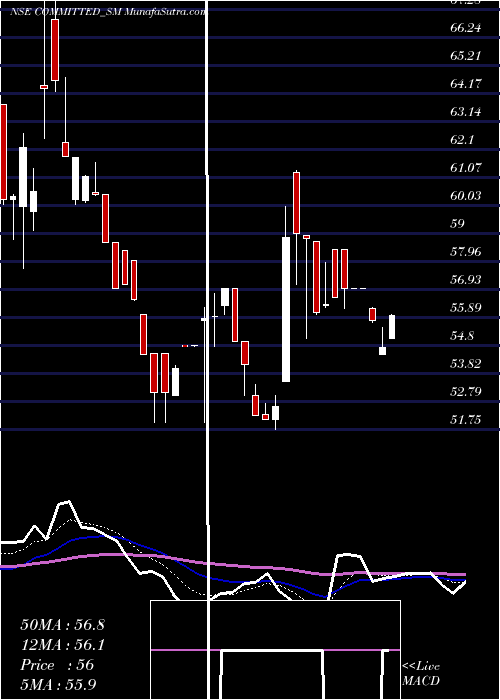500x700 pixels.
Task: Click the 5MA : 55.9 readout
Action: click(x=58, y=685)
